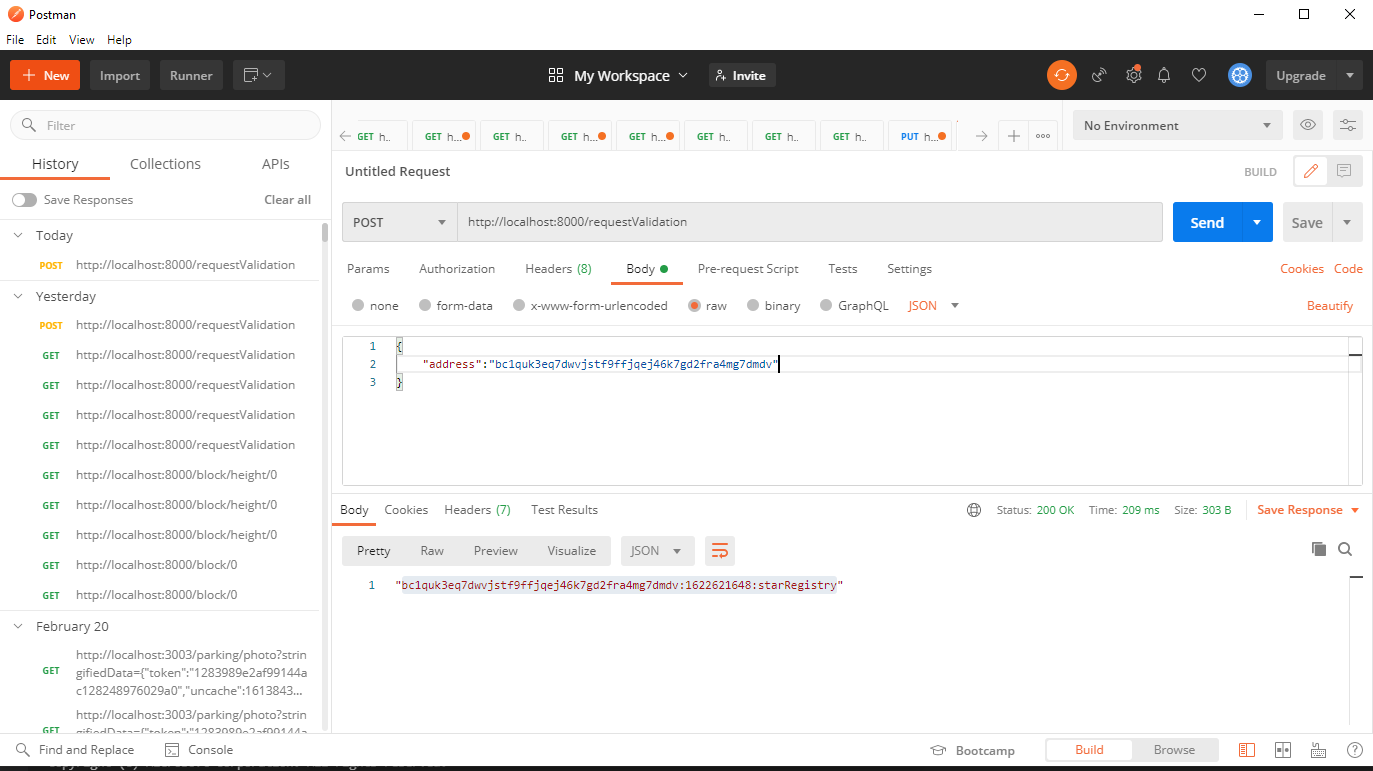Switch to the Collections tab

click(x=165, y=164)
